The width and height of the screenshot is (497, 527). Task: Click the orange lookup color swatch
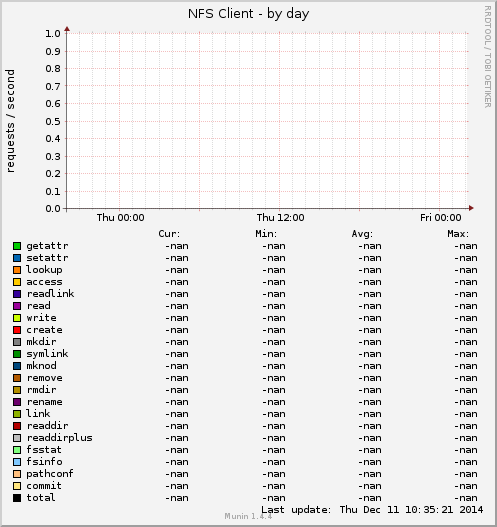click(x=17, y=270)
